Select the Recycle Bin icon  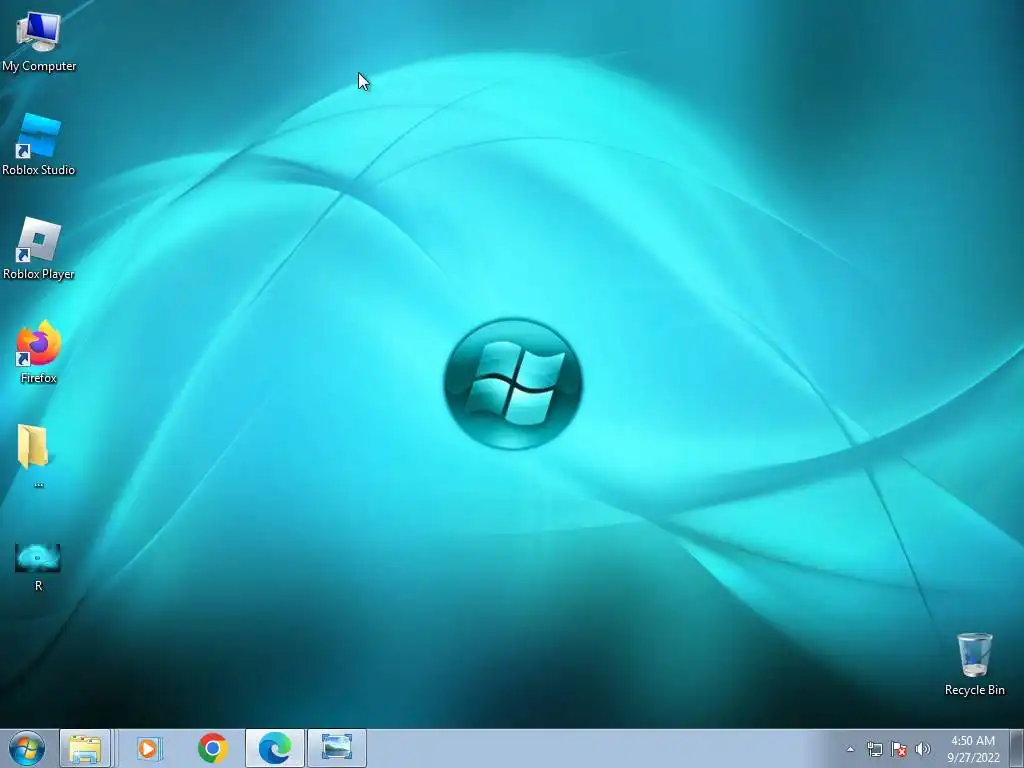974,664
